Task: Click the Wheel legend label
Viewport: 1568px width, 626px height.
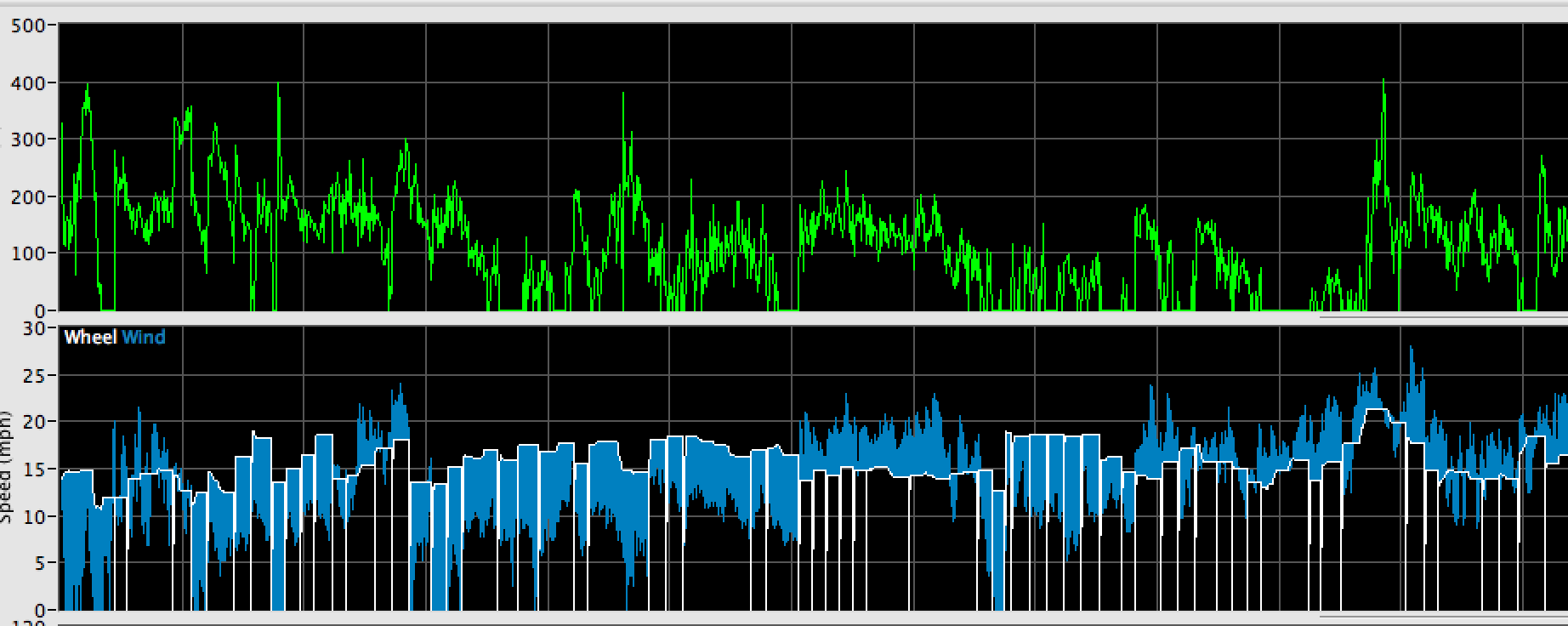Action: [90, 338]
